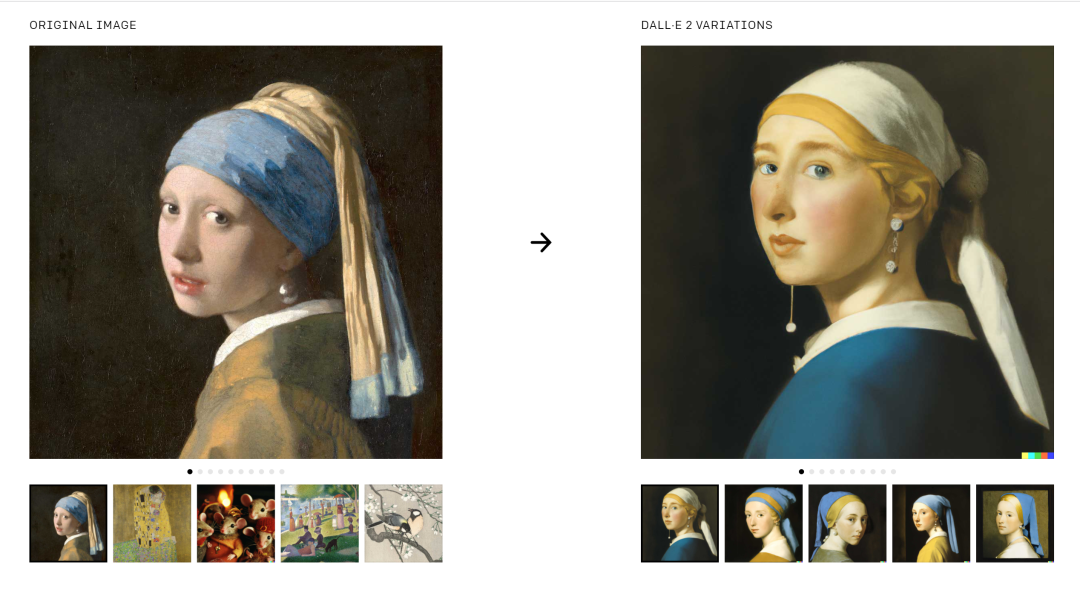The image size is (1080, 591).
Task: Click the large DALL·E 2 variation image
Action: tap(847, 252)
